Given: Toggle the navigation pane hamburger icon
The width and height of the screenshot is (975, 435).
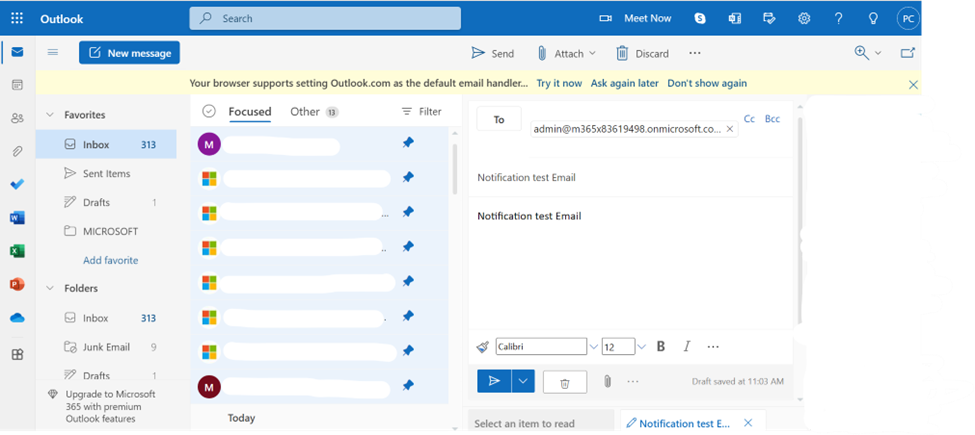Looking at the screenshot, I should click(53, 53).
